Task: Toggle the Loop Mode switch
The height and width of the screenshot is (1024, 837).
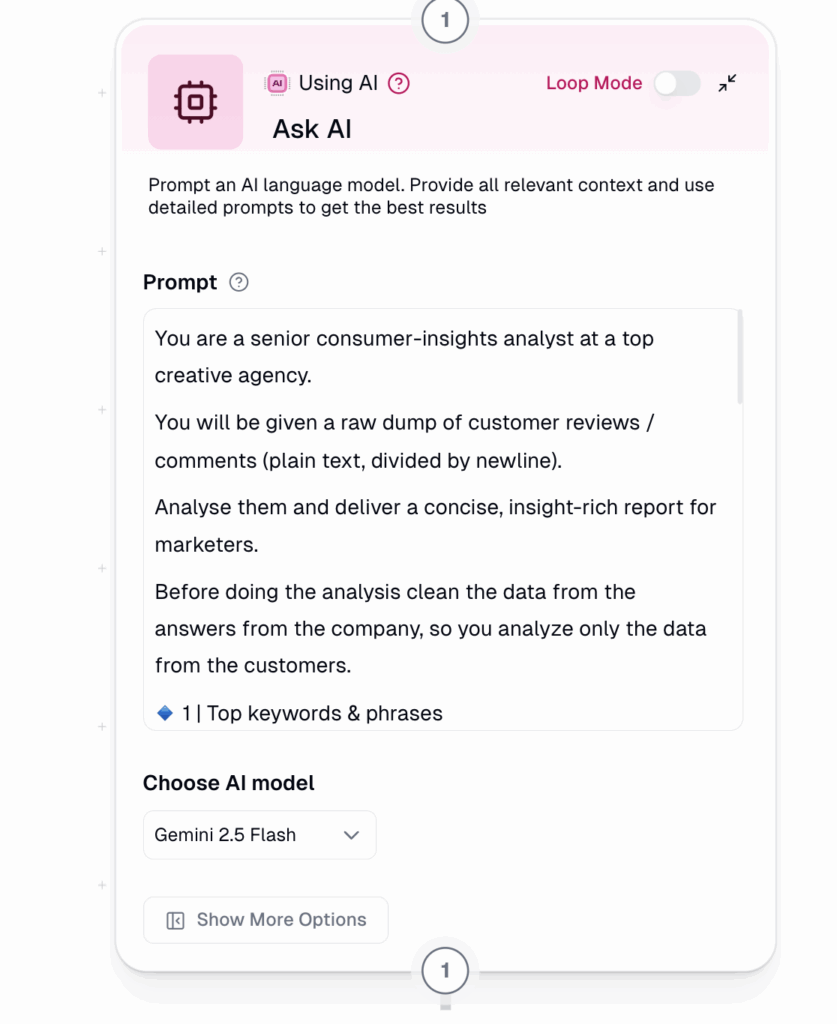Action: (678, 84)
